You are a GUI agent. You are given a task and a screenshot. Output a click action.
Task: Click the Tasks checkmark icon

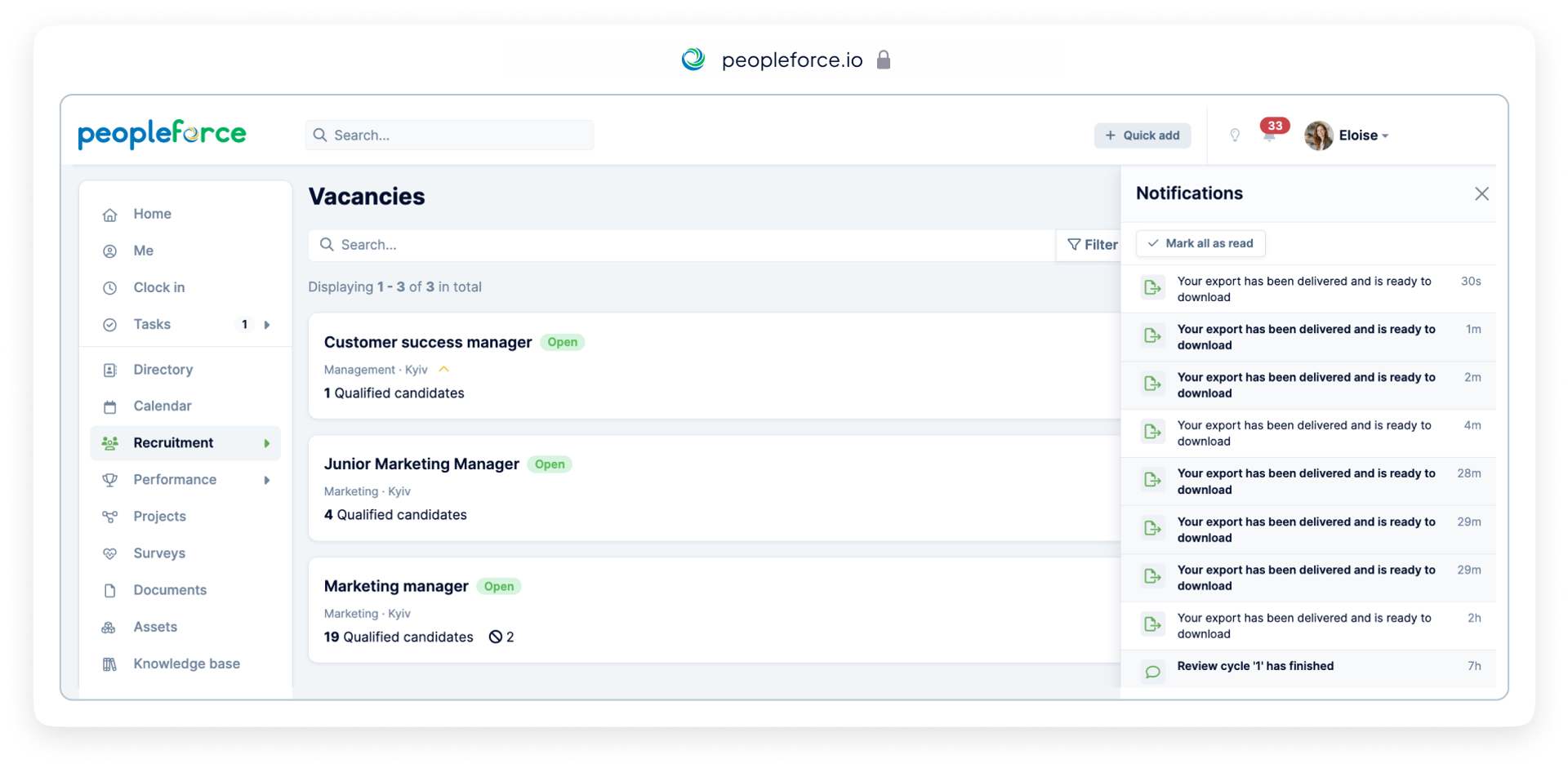coord(109,325)
